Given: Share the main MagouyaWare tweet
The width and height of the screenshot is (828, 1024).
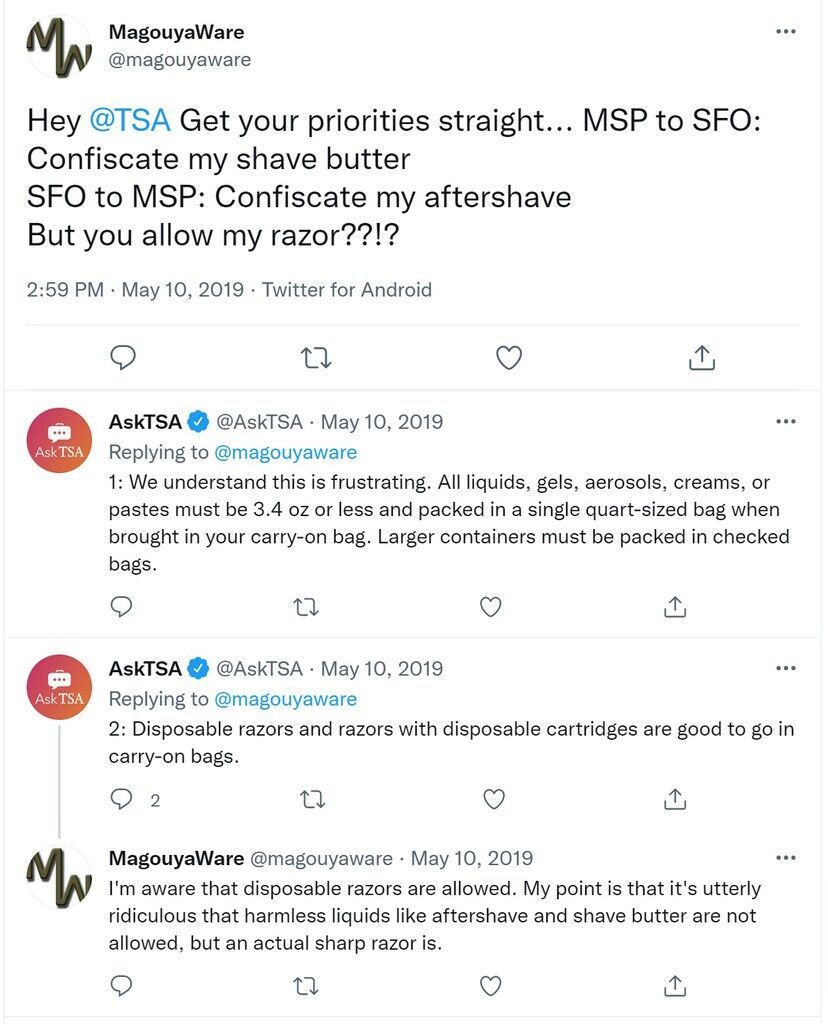Looking at the screenshot, I should click(x=702, y=357).
